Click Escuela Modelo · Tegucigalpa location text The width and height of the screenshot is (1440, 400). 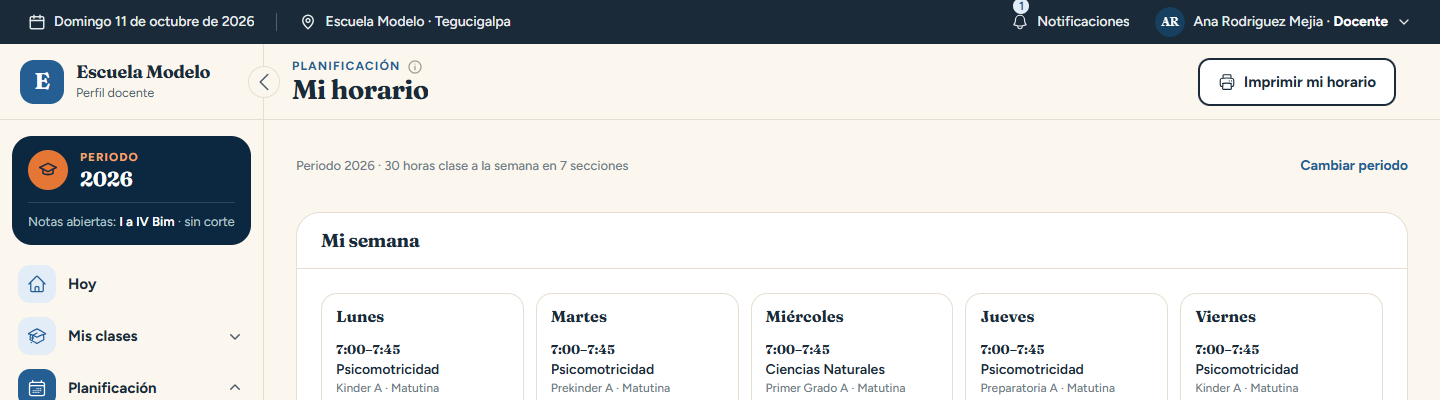418,21
